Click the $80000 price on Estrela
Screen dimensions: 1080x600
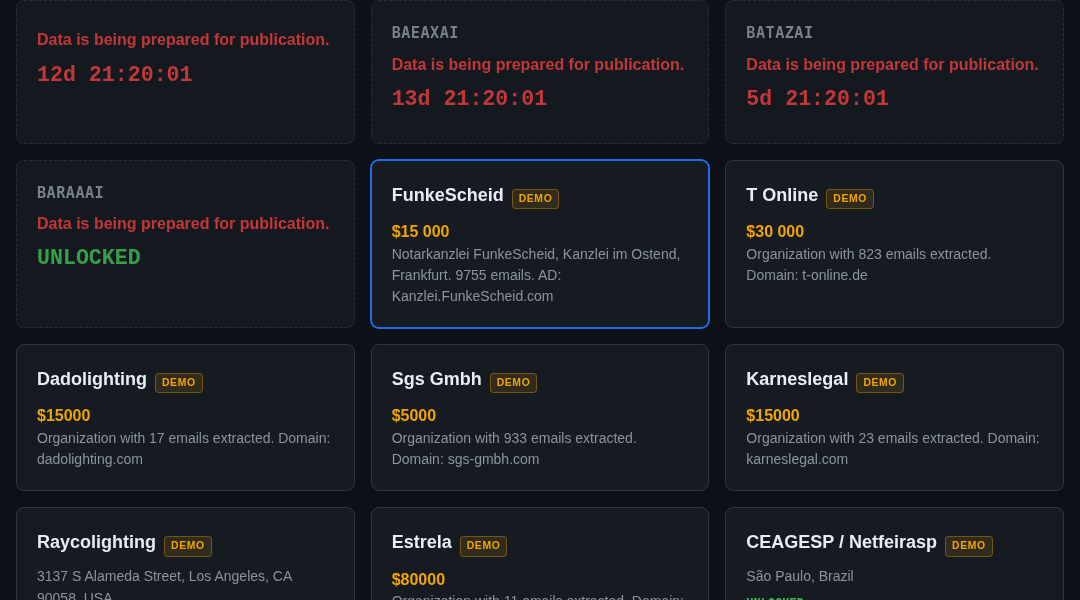click(x=418, y=579)
